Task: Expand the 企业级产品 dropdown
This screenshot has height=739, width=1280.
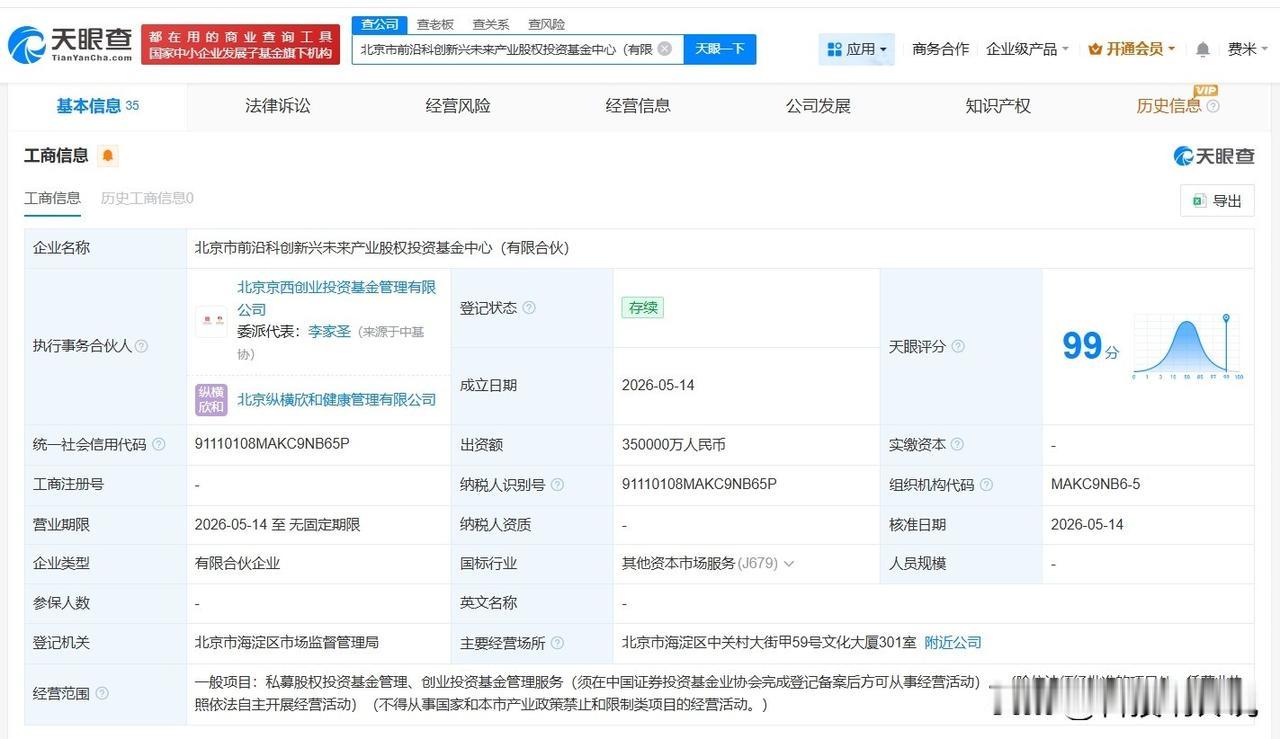Action: [1027, 49]
